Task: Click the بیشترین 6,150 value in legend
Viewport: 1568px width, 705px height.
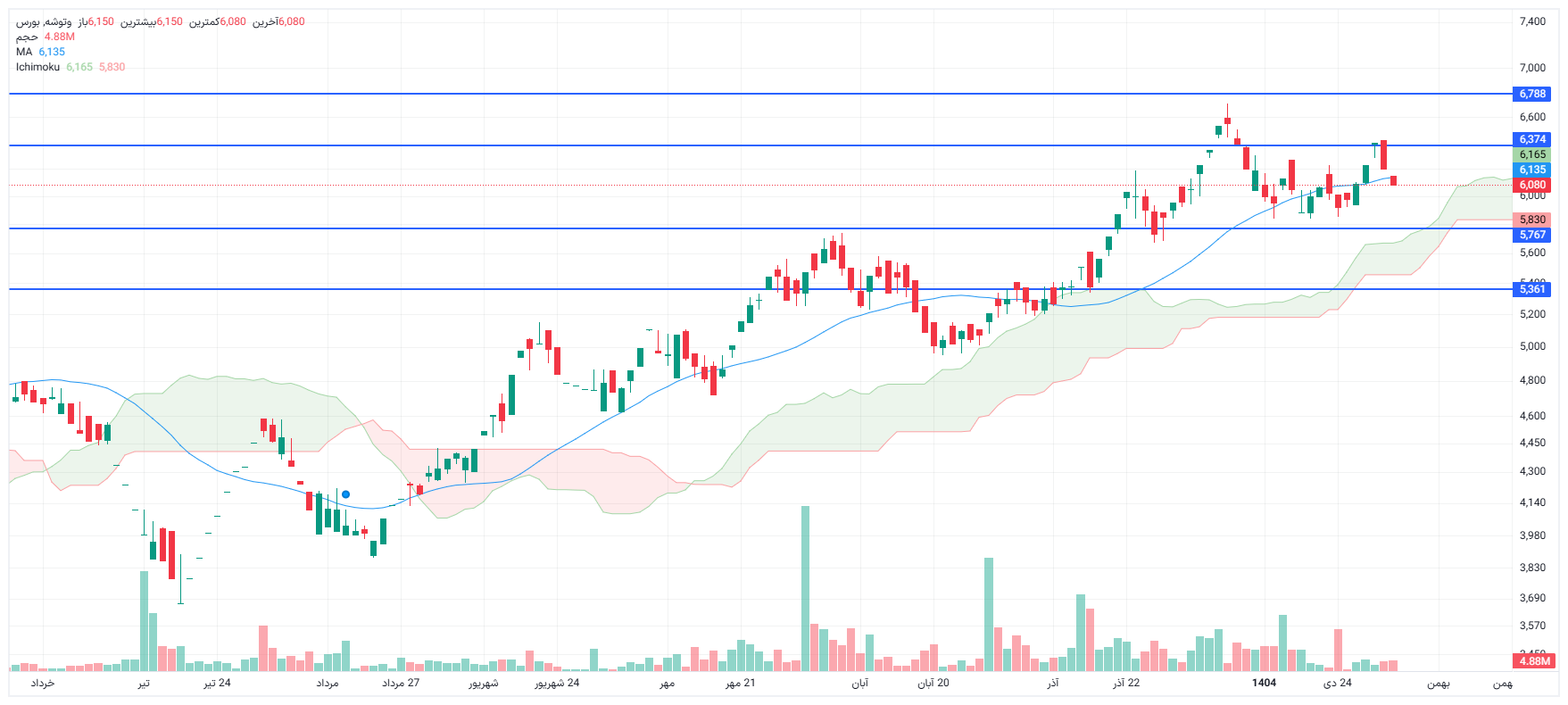Action: click(169, 21)
